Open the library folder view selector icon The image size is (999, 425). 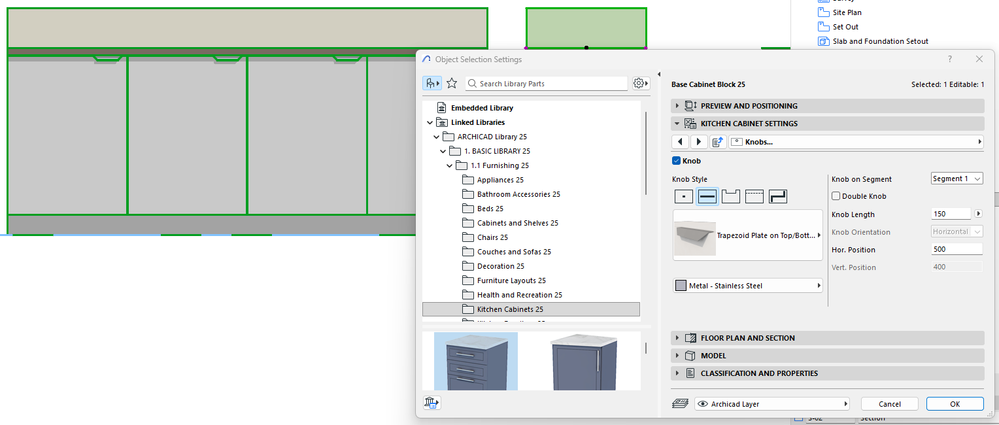pos(432,83)
